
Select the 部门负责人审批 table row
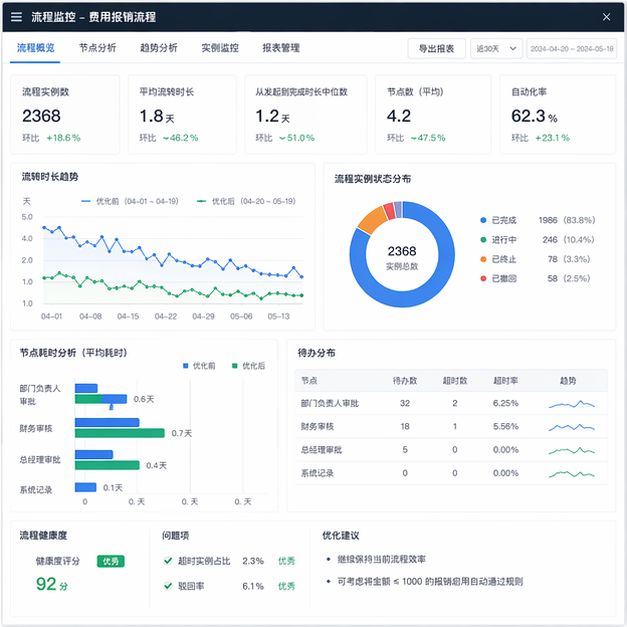(451, 403)
